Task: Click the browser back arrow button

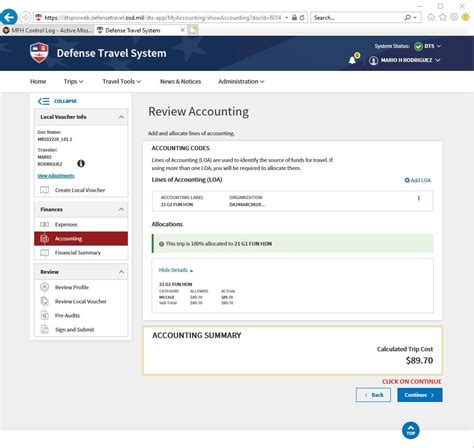Action: [9, 17]
